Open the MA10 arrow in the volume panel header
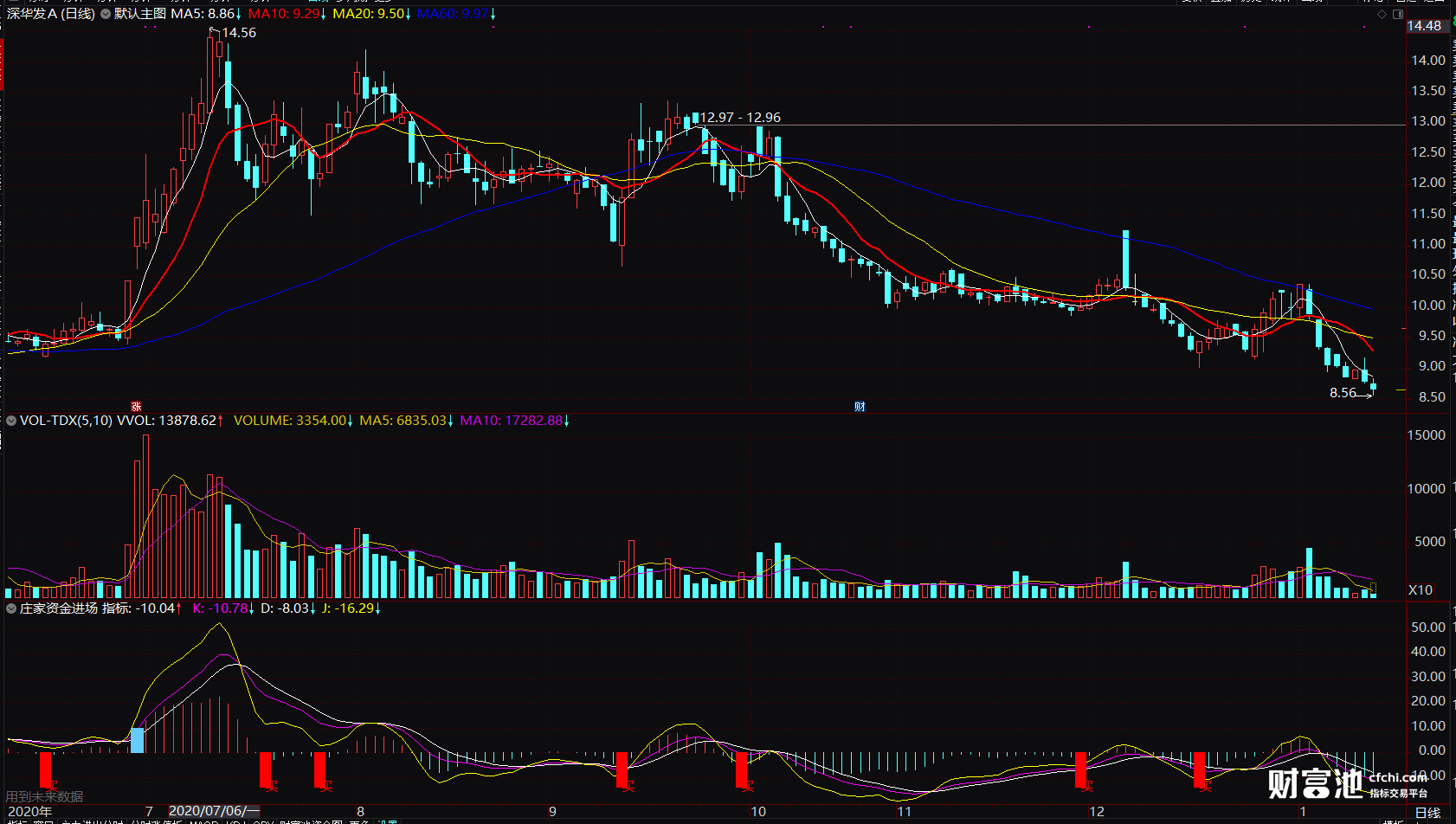 [x=567, y=421]
